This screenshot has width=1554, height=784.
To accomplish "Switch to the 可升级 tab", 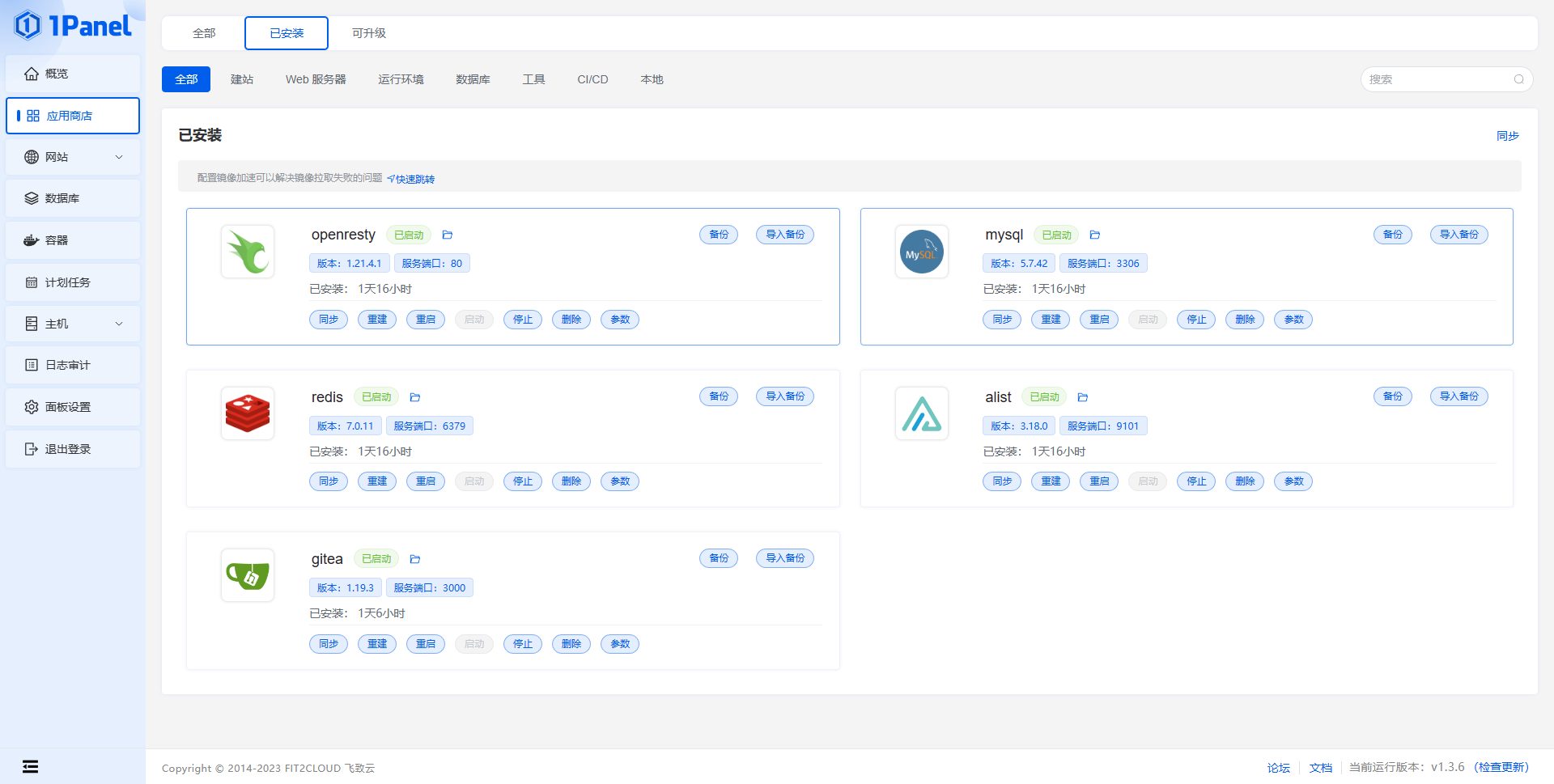I will click(369, 33).
